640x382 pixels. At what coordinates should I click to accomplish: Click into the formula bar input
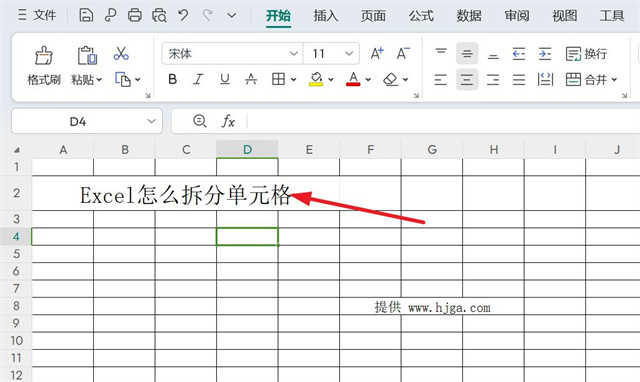tap(443, 121)
